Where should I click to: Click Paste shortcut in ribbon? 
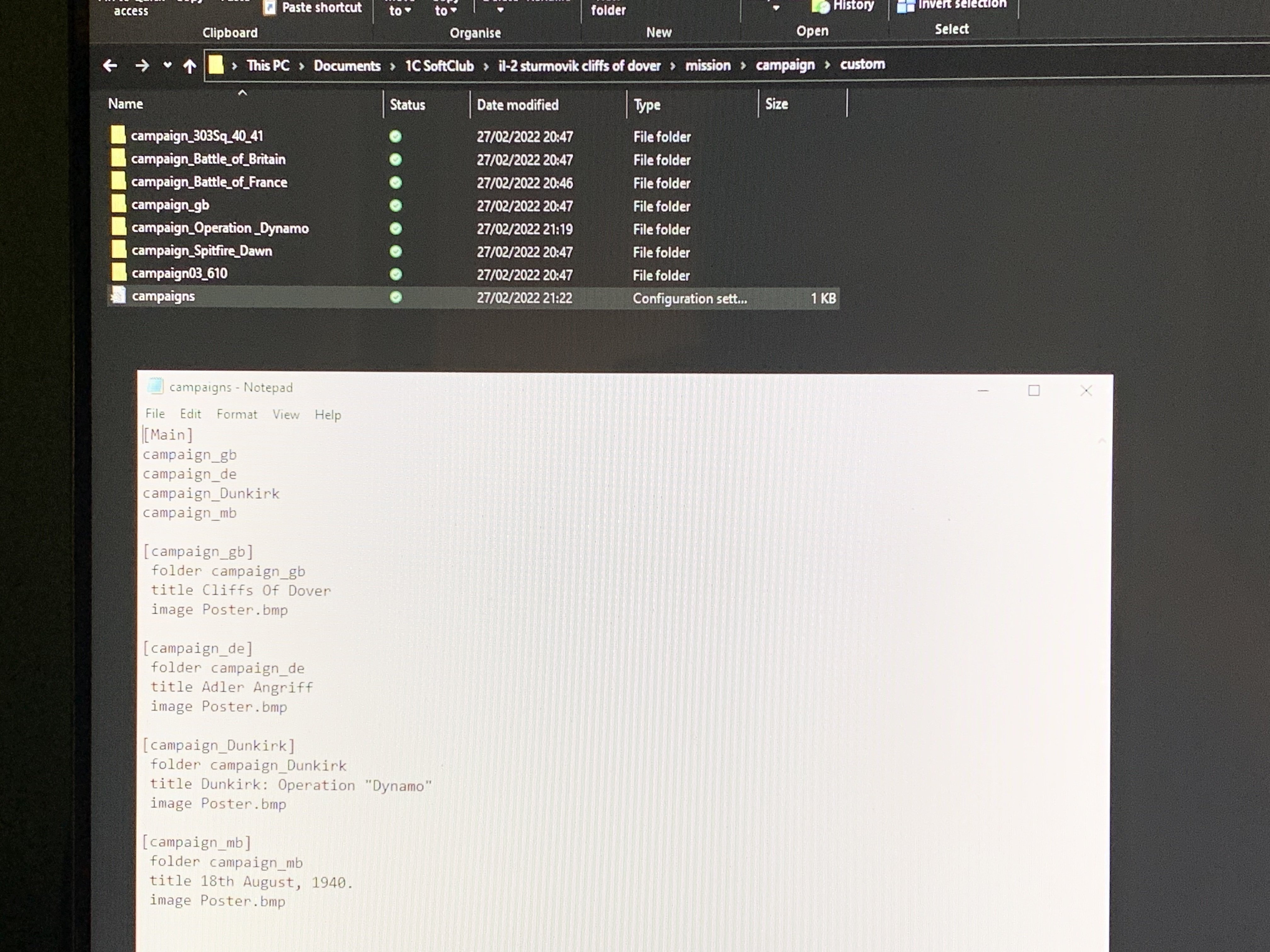pos(313,8)
